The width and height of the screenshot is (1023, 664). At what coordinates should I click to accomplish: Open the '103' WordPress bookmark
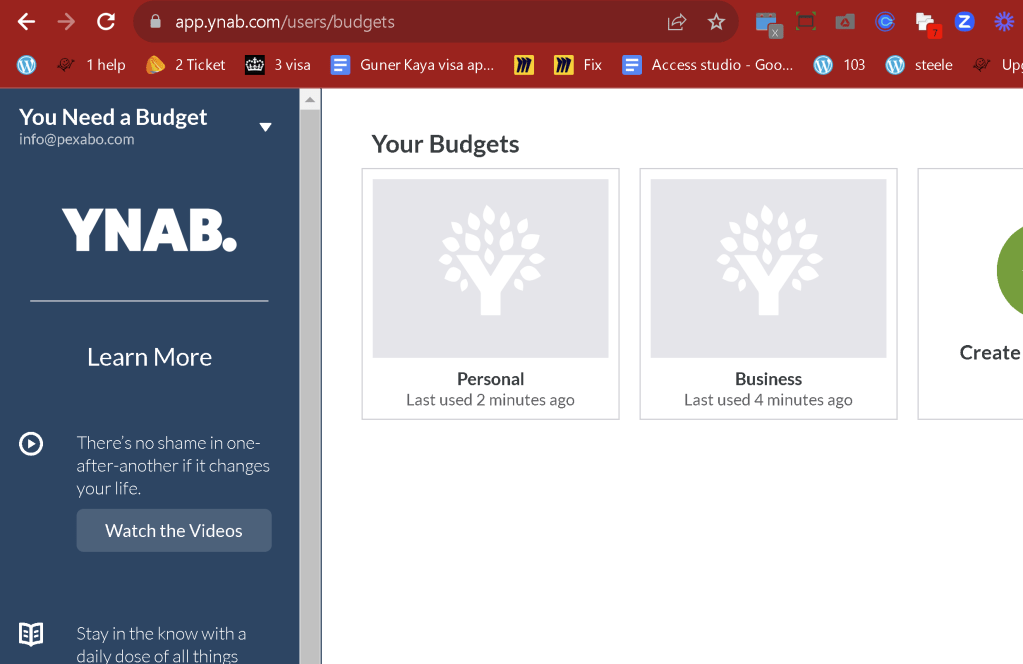(x=839, y=65)
